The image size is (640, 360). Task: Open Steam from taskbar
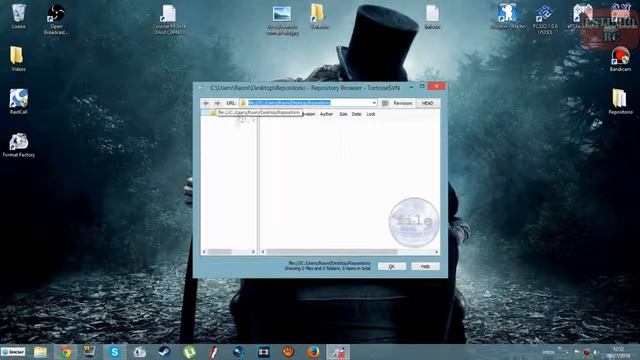tap(164, 352)
